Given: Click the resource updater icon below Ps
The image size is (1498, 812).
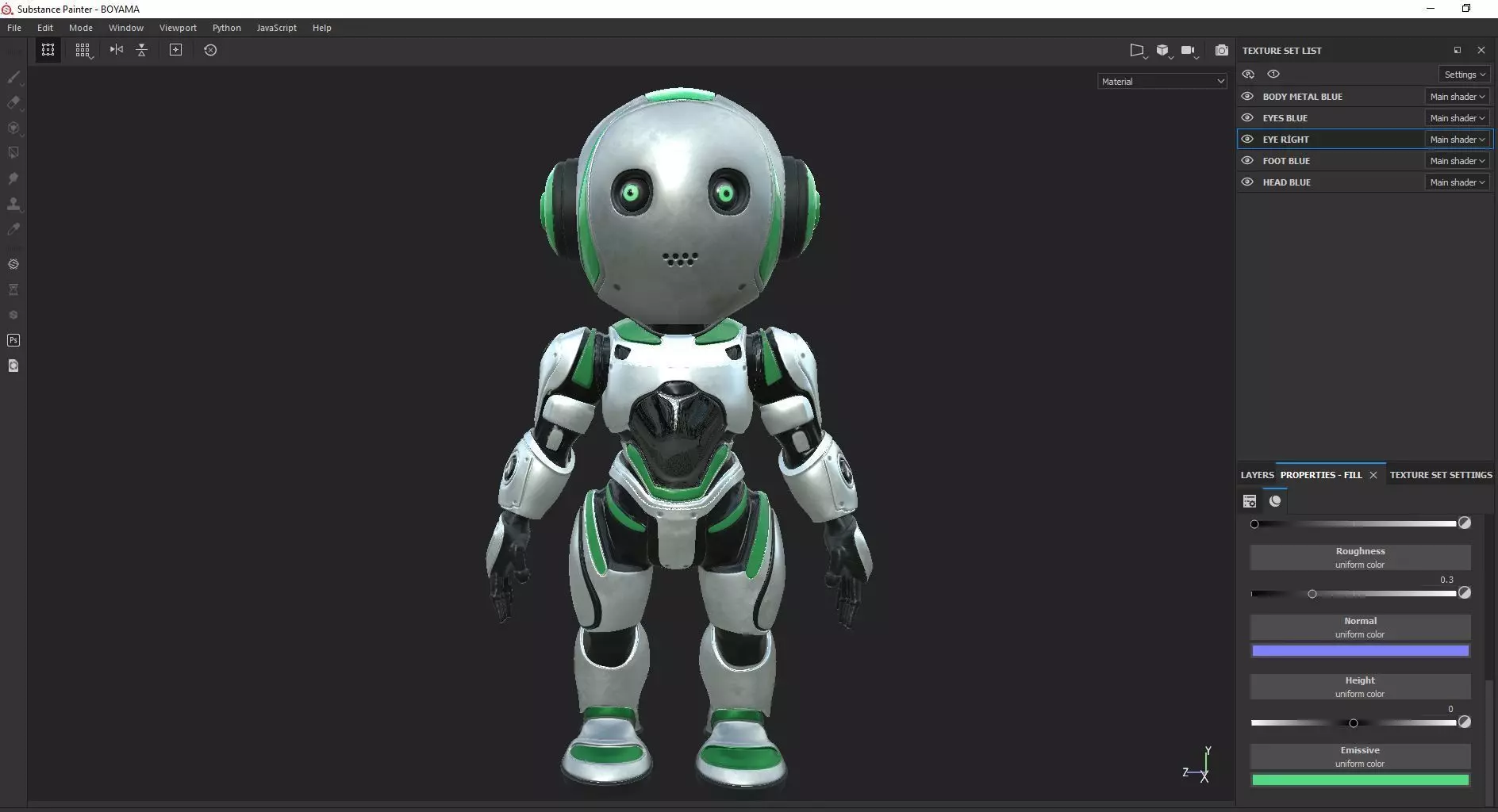Looking at the screenshot, I should (x=13, y=366).
